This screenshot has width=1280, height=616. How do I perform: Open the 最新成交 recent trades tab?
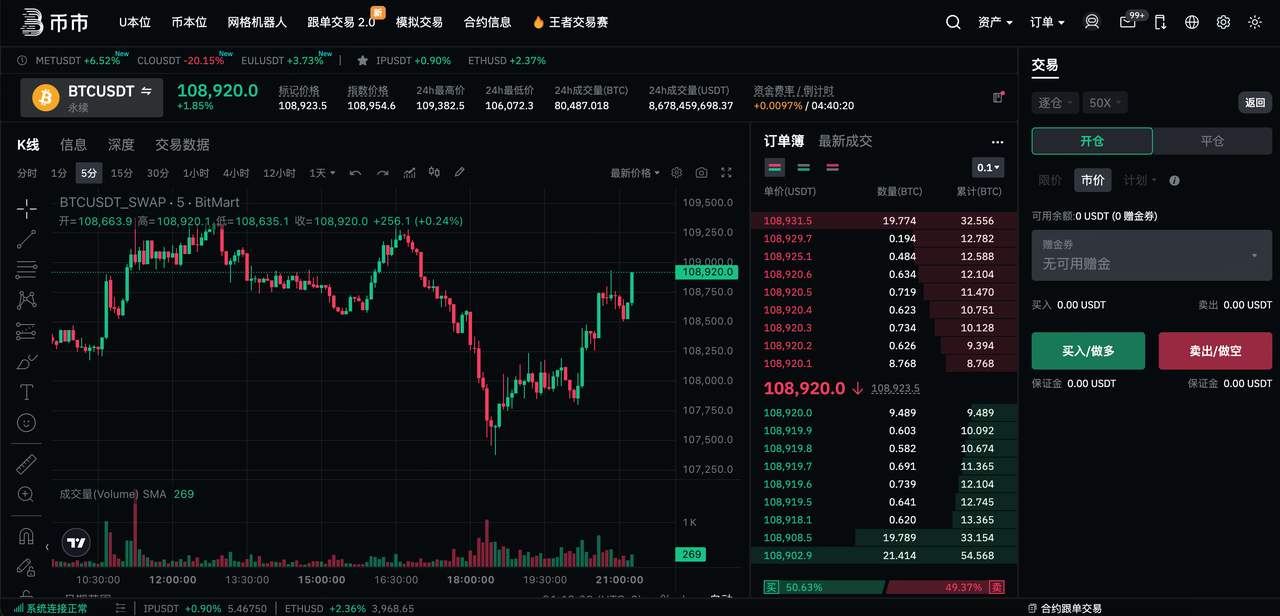tap(845, 141)
